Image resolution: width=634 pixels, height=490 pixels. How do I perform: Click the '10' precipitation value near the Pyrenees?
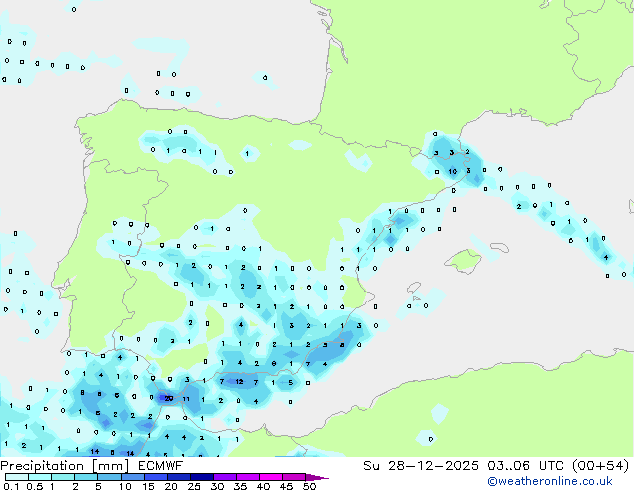point(452,171)
